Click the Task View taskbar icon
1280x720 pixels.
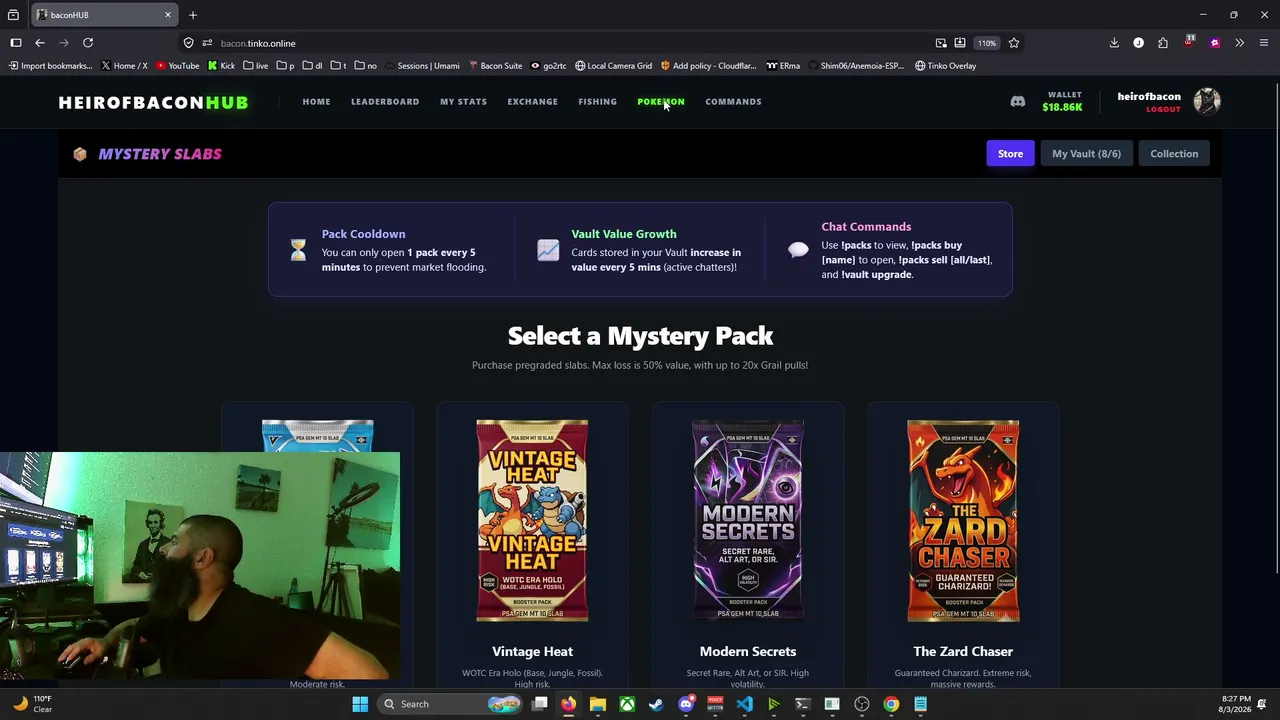[539, 704]
